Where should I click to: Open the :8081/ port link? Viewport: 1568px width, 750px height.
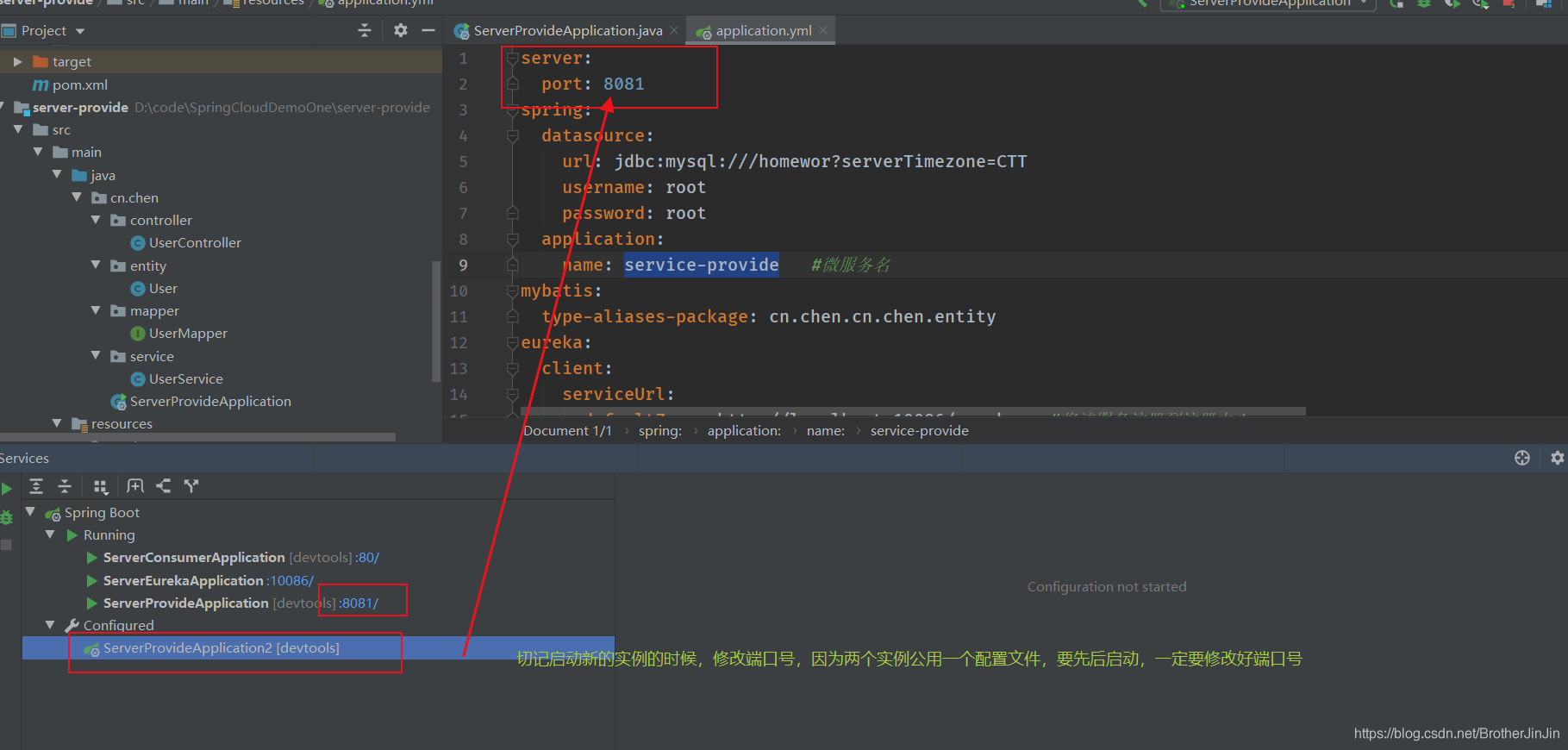click(359, 603)
